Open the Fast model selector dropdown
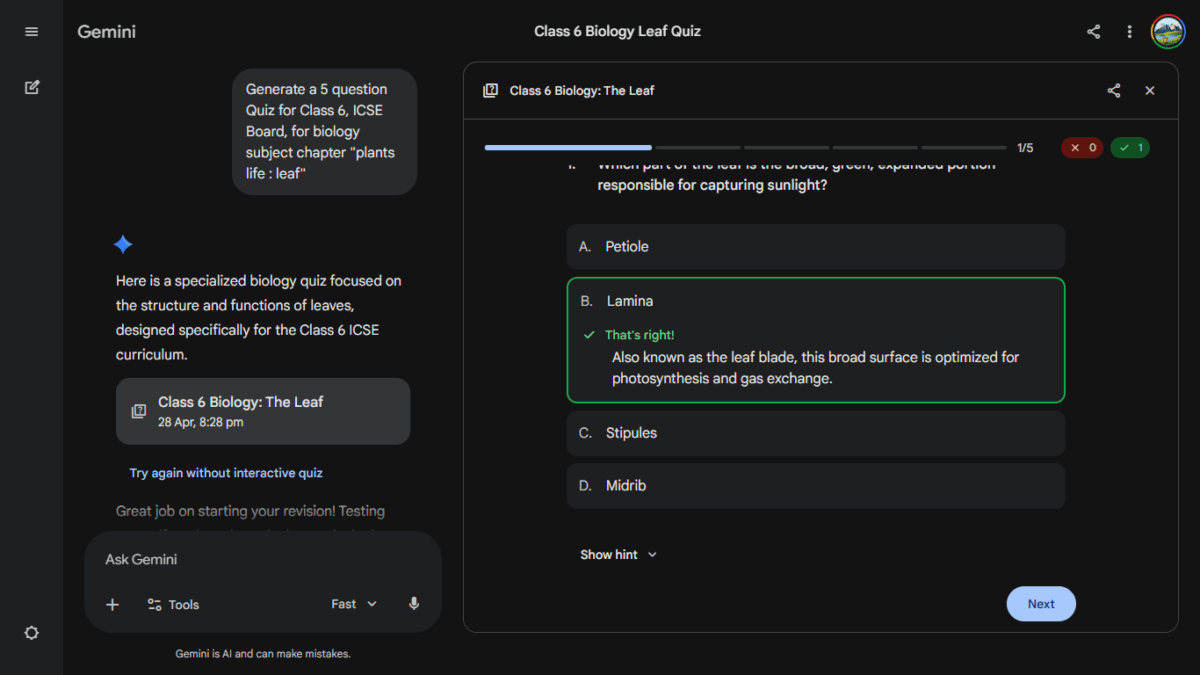The width and height of the screenshot is (1200, 675). point(354,604)
